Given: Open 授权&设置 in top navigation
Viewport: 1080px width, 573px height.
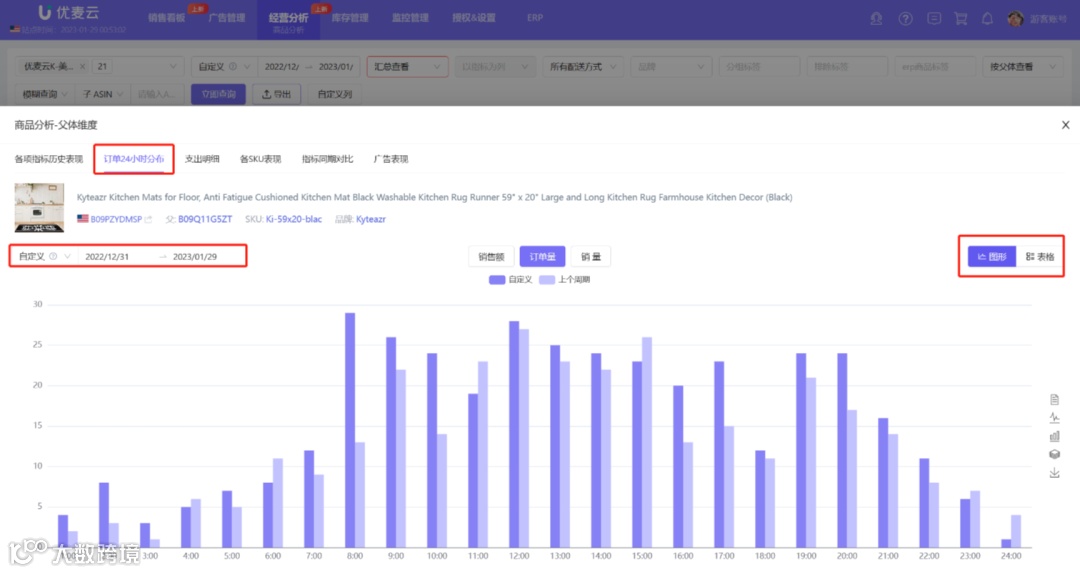Looking at the screenshot, I should 473,18.
